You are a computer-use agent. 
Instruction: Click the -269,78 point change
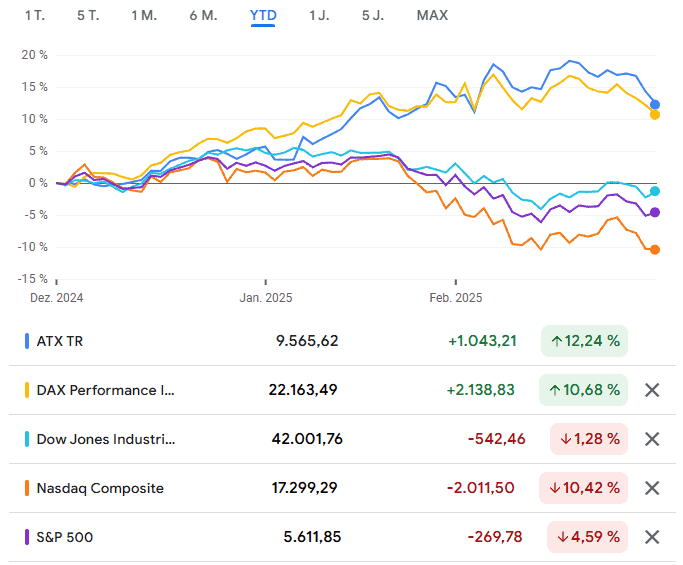tap(495, 537)
